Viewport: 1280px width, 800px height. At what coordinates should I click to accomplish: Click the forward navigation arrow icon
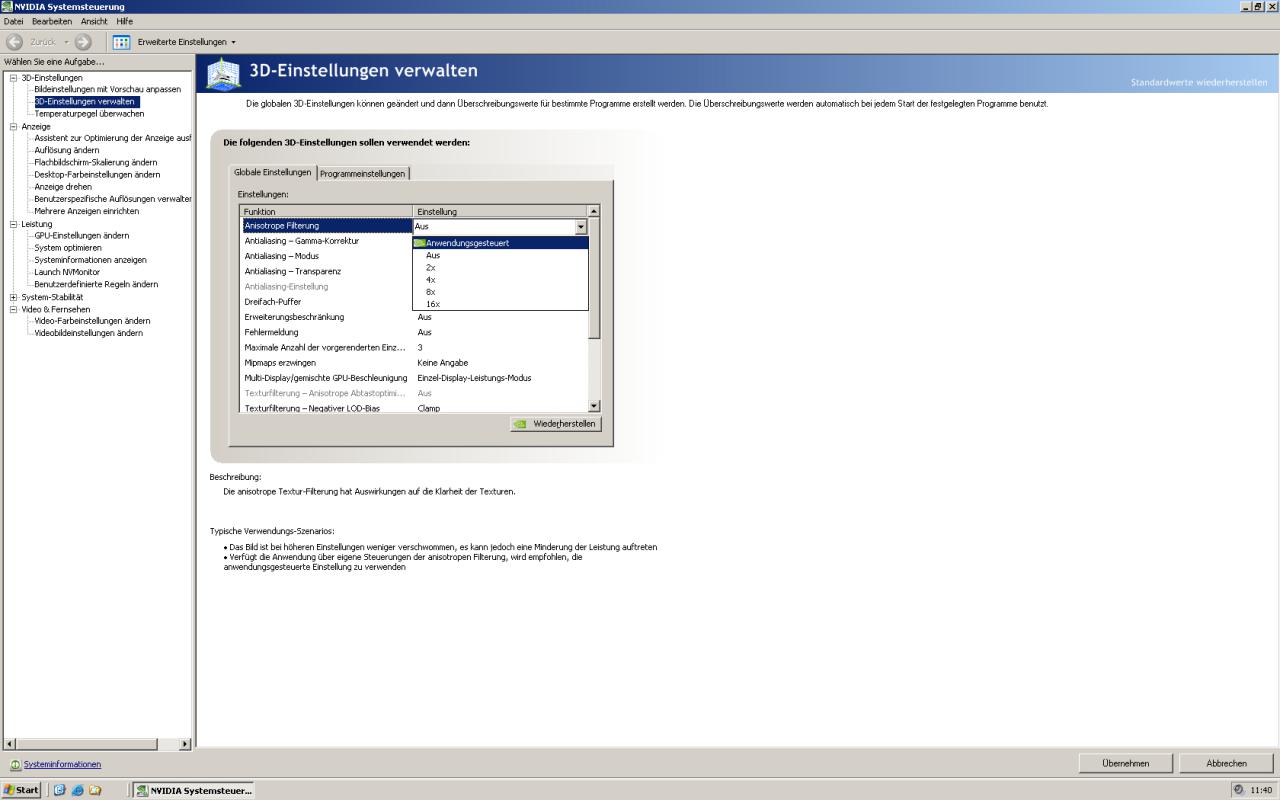pos(83,42)
